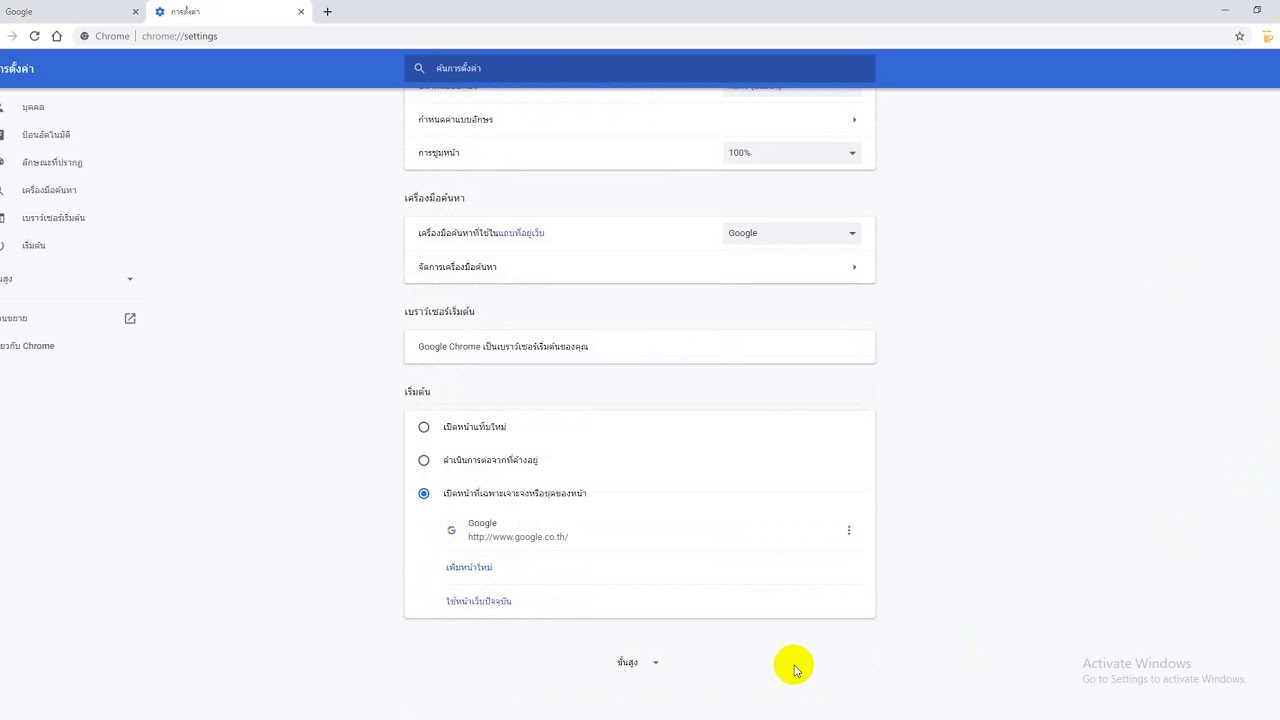Select เปิดหน้าแท็บใหม่ radio option
The height and width of the screenshot is (720, 1280).
[424, 427]
